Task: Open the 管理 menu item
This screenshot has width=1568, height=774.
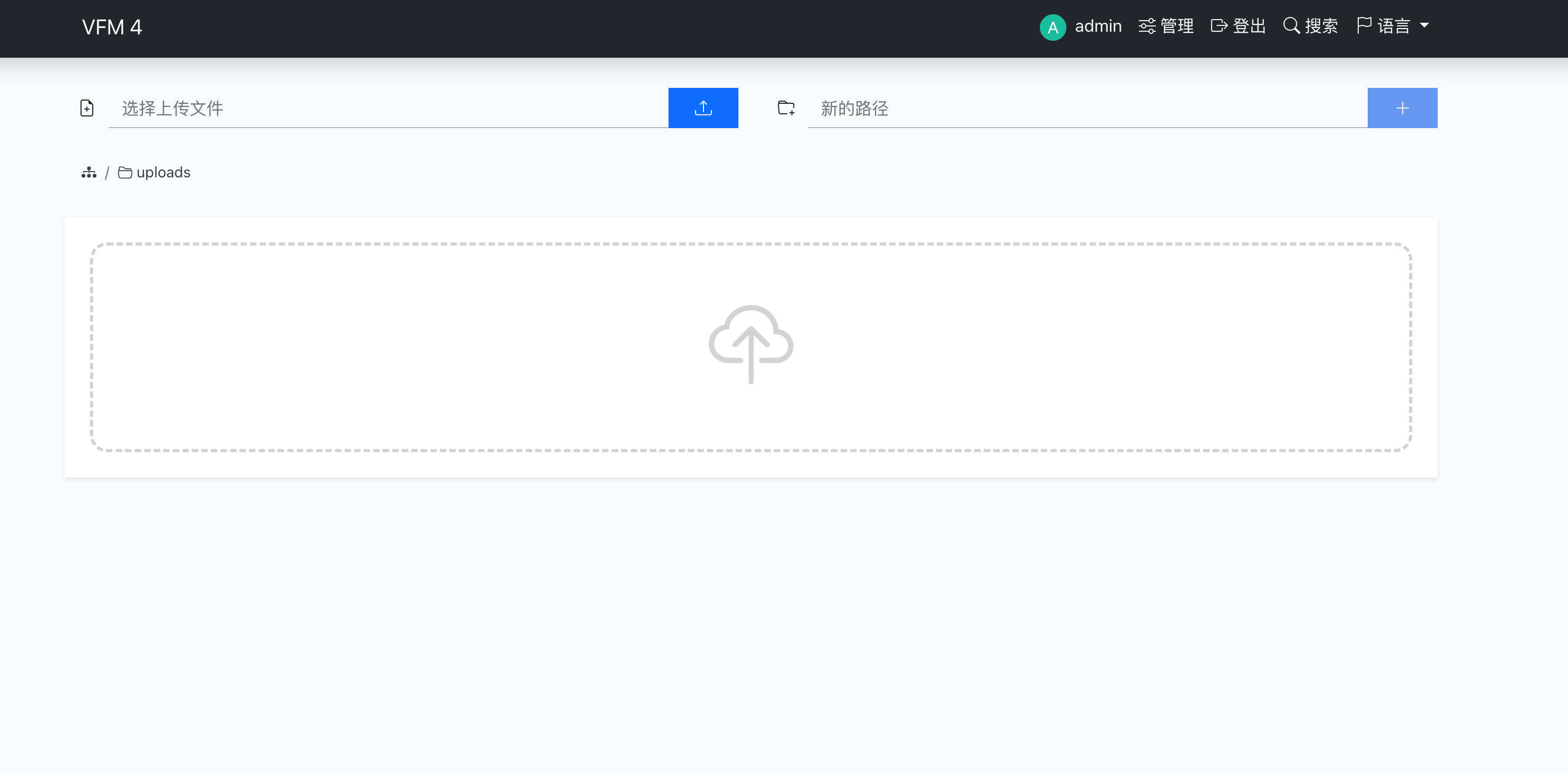Action: coord(1177,26)
